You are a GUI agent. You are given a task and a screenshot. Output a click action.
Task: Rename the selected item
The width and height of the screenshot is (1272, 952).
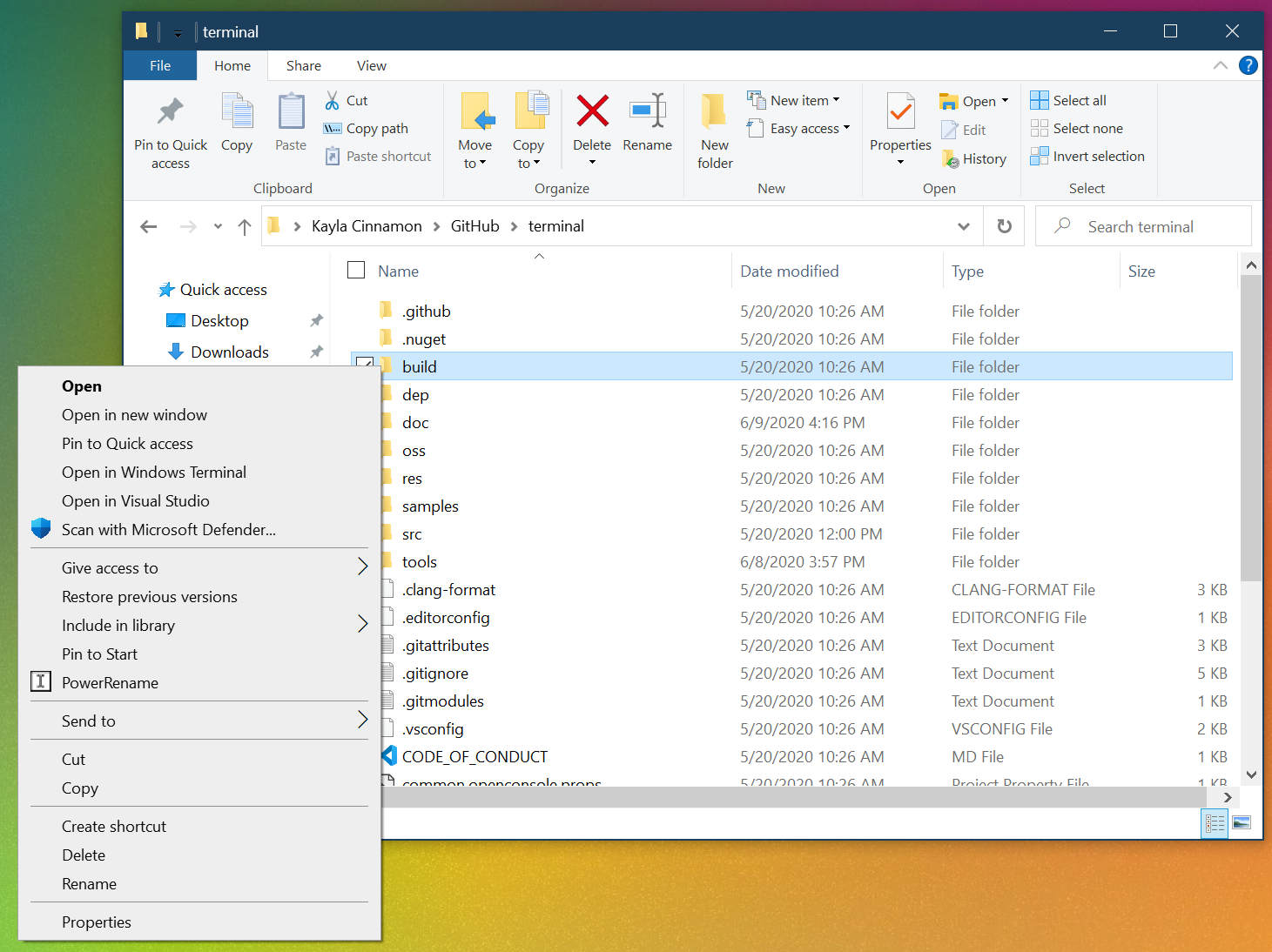647,129
